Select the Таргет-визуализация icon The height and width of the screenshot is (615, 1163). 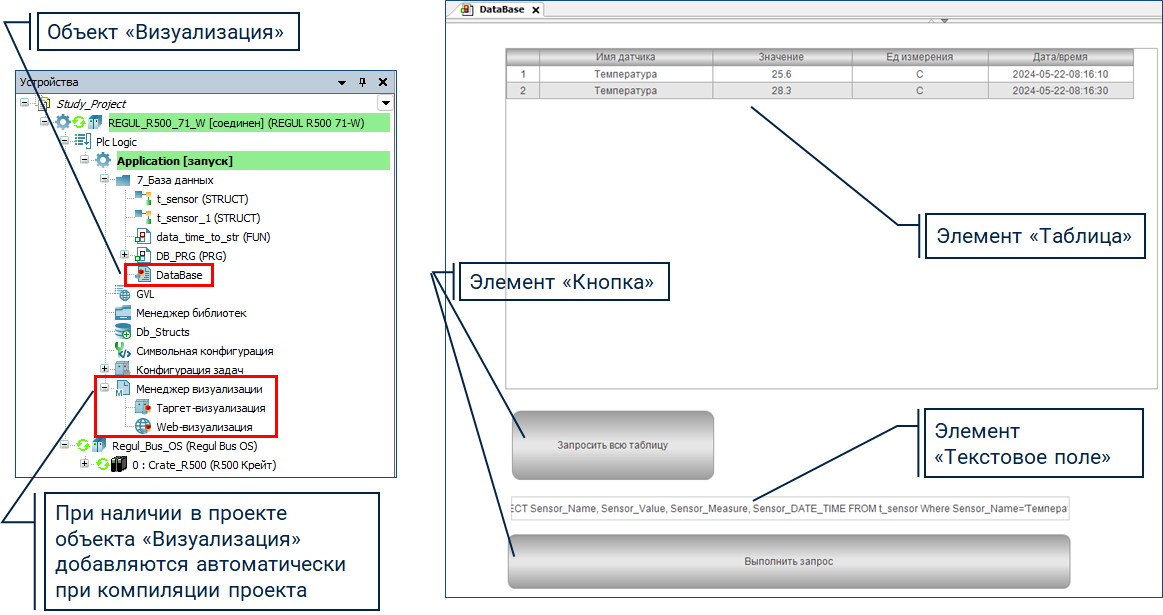pos(142,408)
